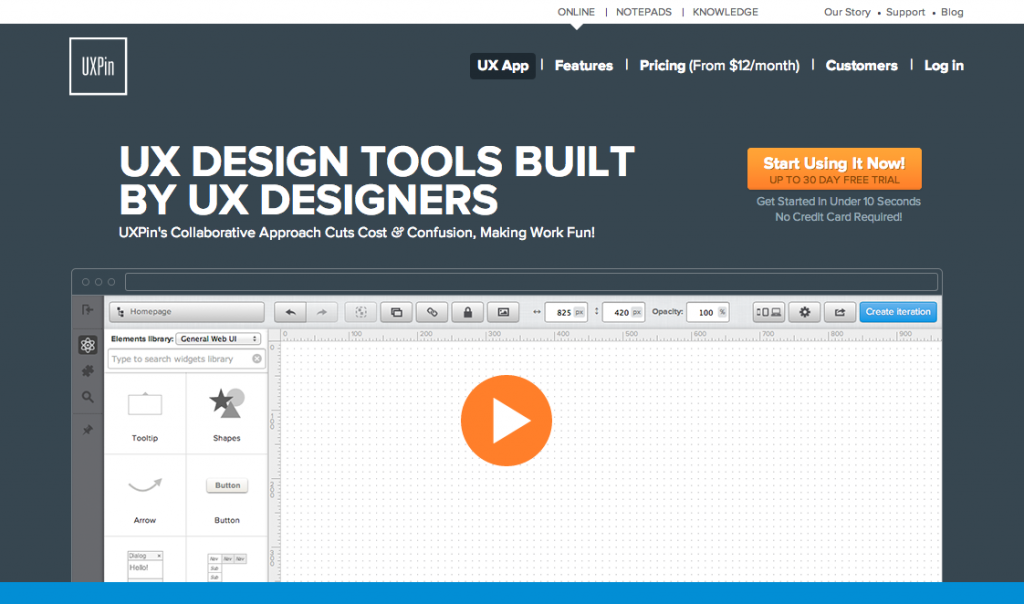The width and height of the screenshot is (1024, 604).
Task: Click the Create iteration button
Action: [x=898, y=312]
